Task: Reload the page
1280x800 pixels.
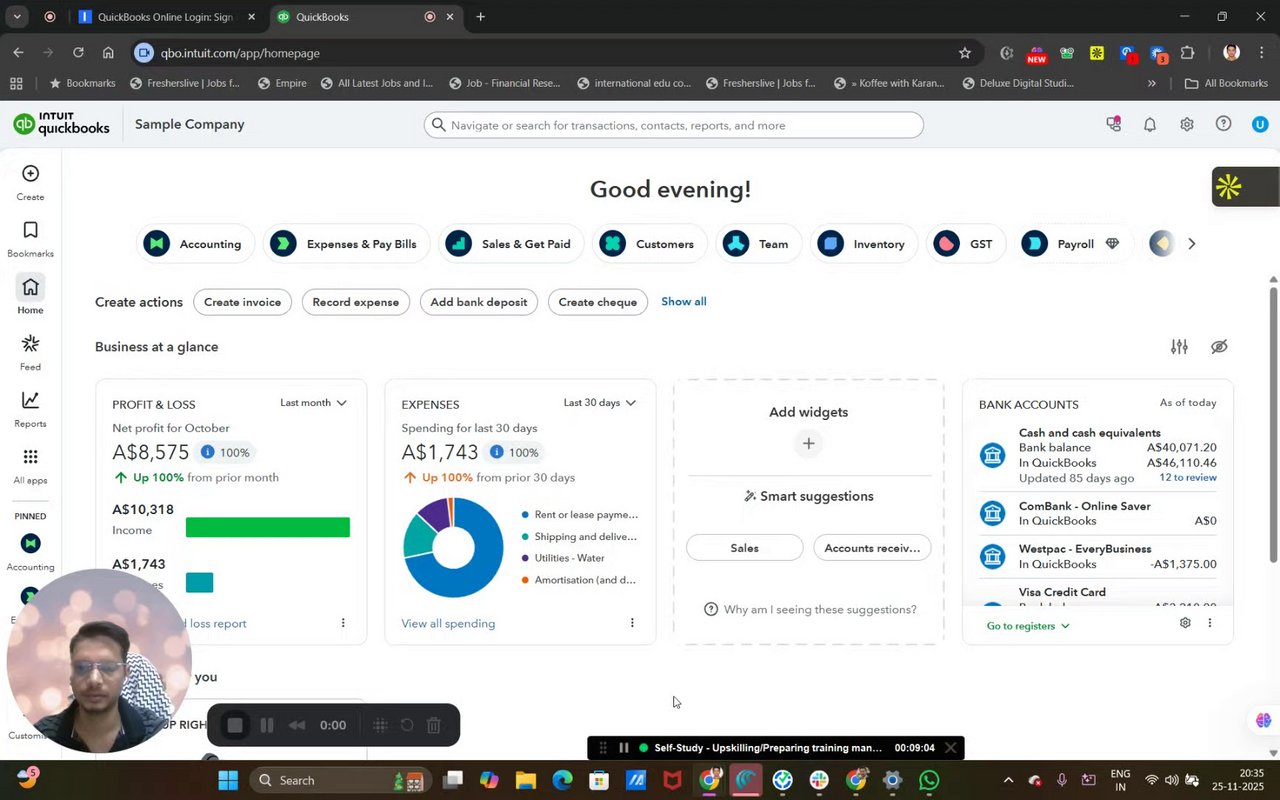Action: (x=78, y=53)
